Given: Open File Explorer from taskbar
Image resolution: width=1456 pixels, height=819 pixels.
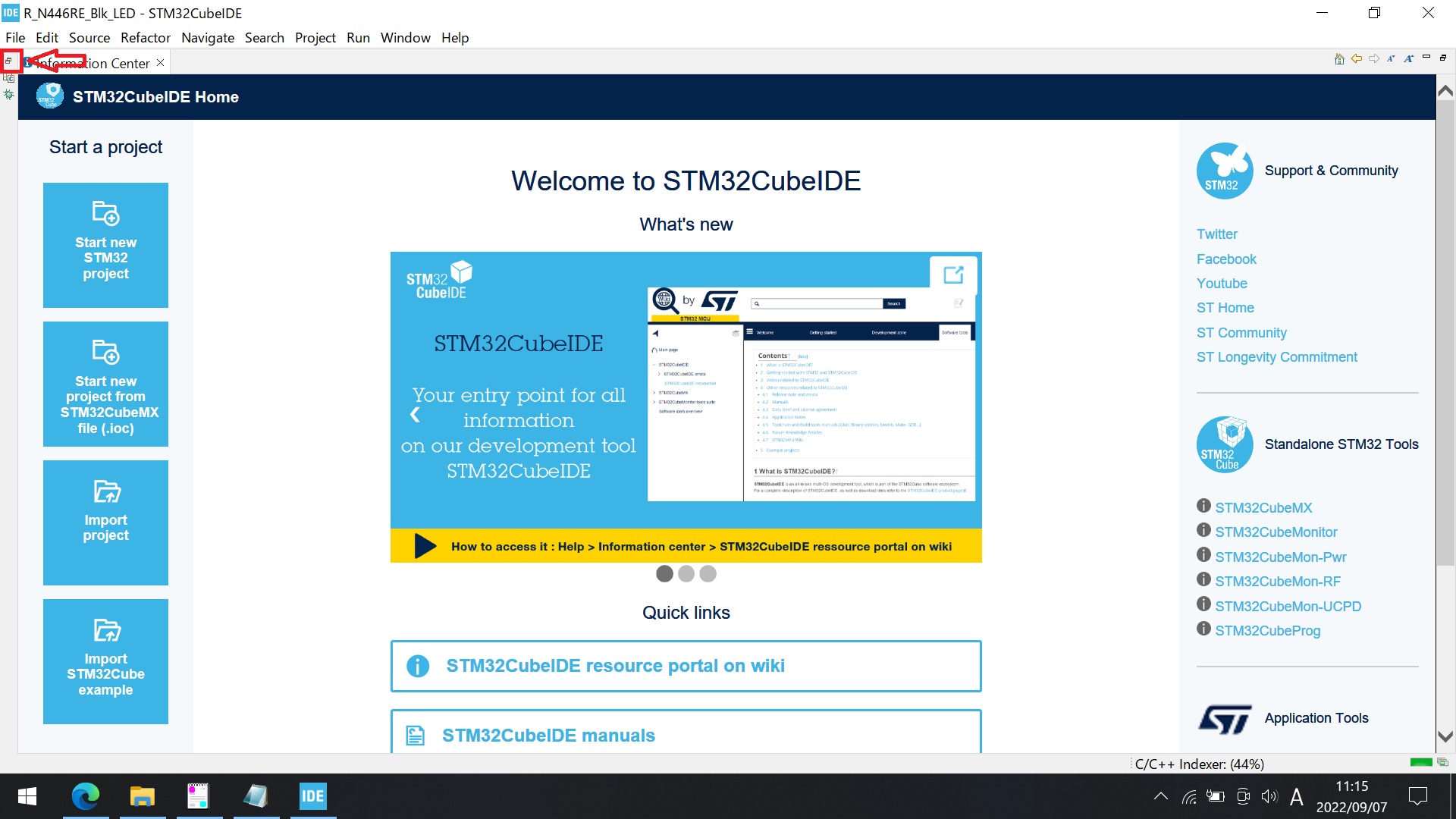Looking at the screenshot, I should 142,796.
